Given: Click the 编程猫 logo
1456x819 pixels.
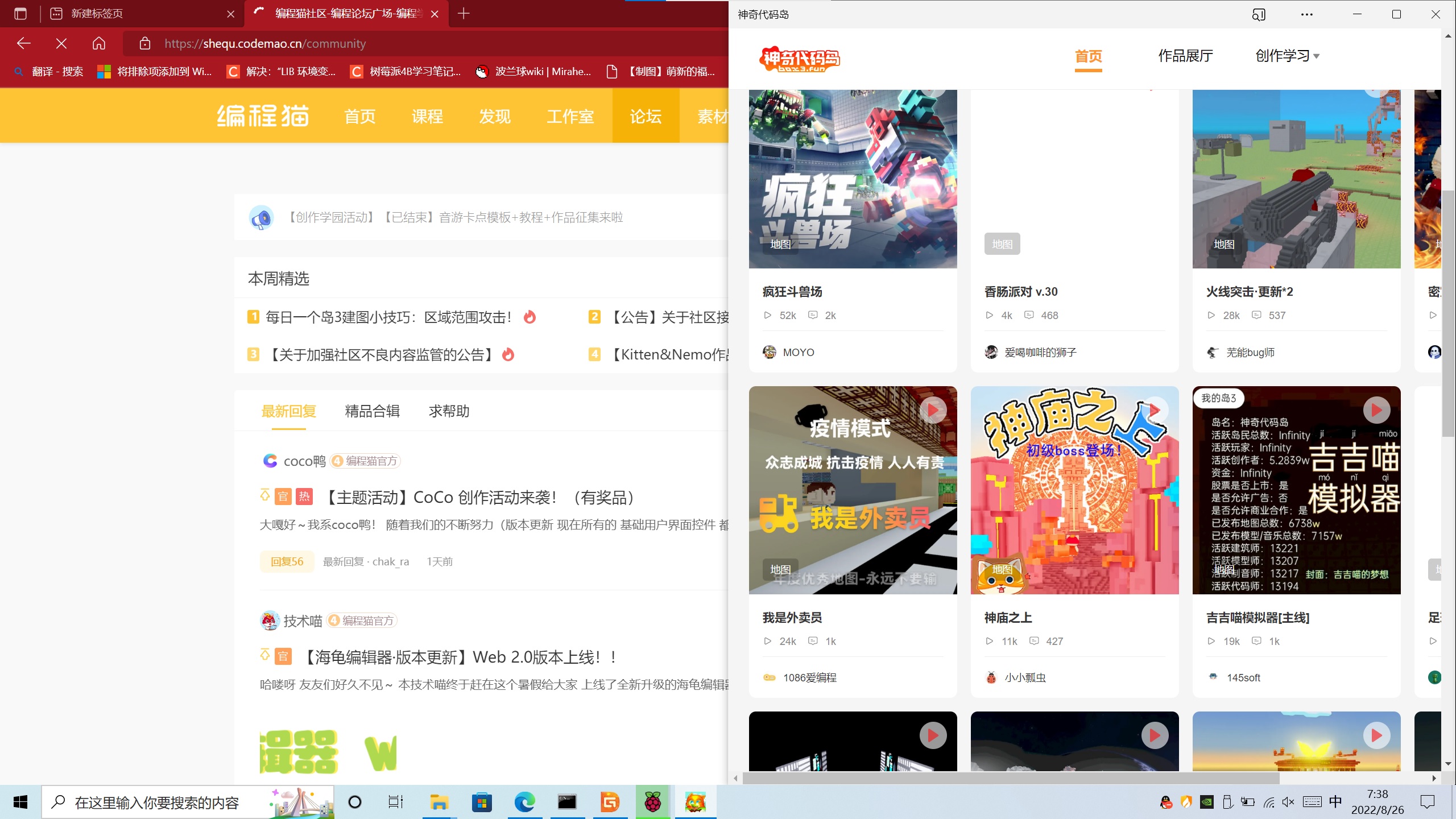Looking at the screenshot, I should click(x=263, y=116).
